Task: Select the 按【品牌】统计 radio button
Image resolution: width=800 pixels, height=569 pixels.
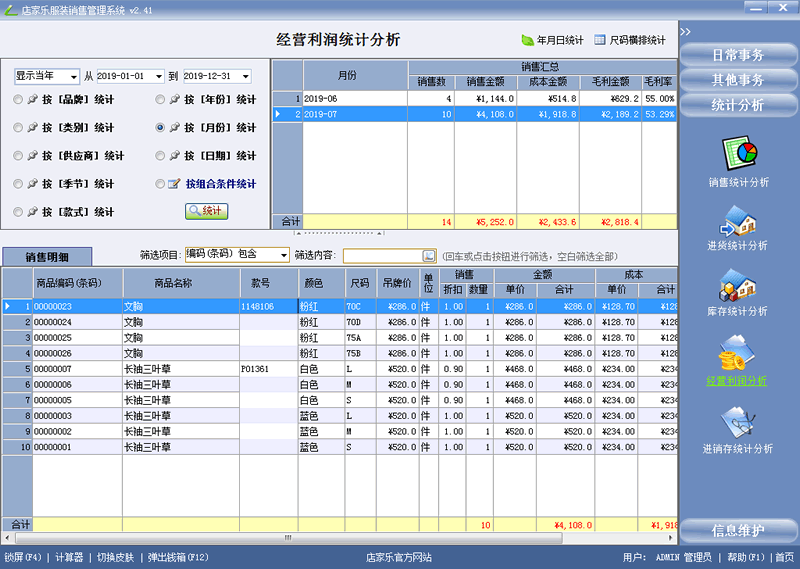Action: [19, 100]
